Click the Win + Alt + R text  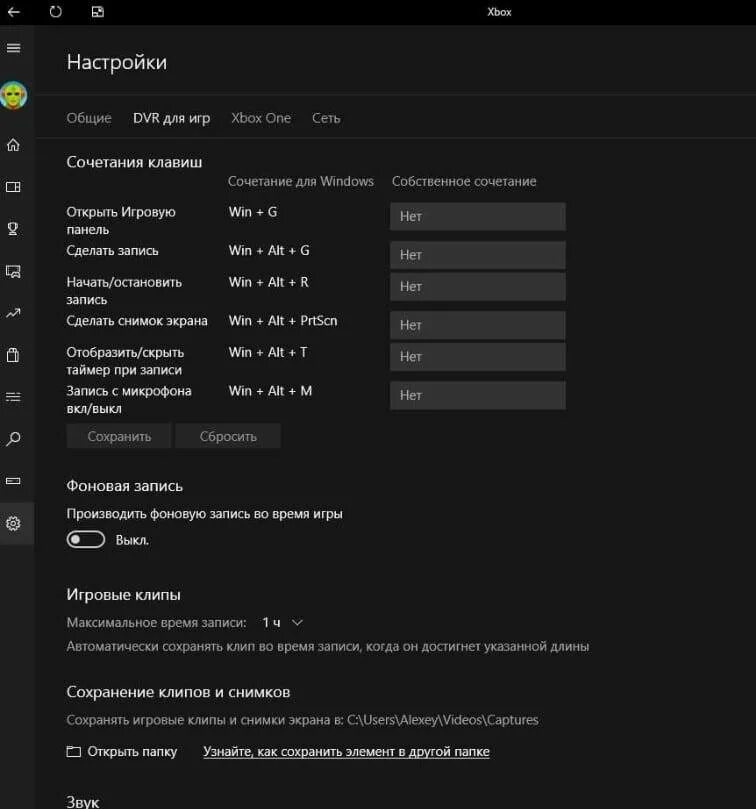click(x=268, y=282)
